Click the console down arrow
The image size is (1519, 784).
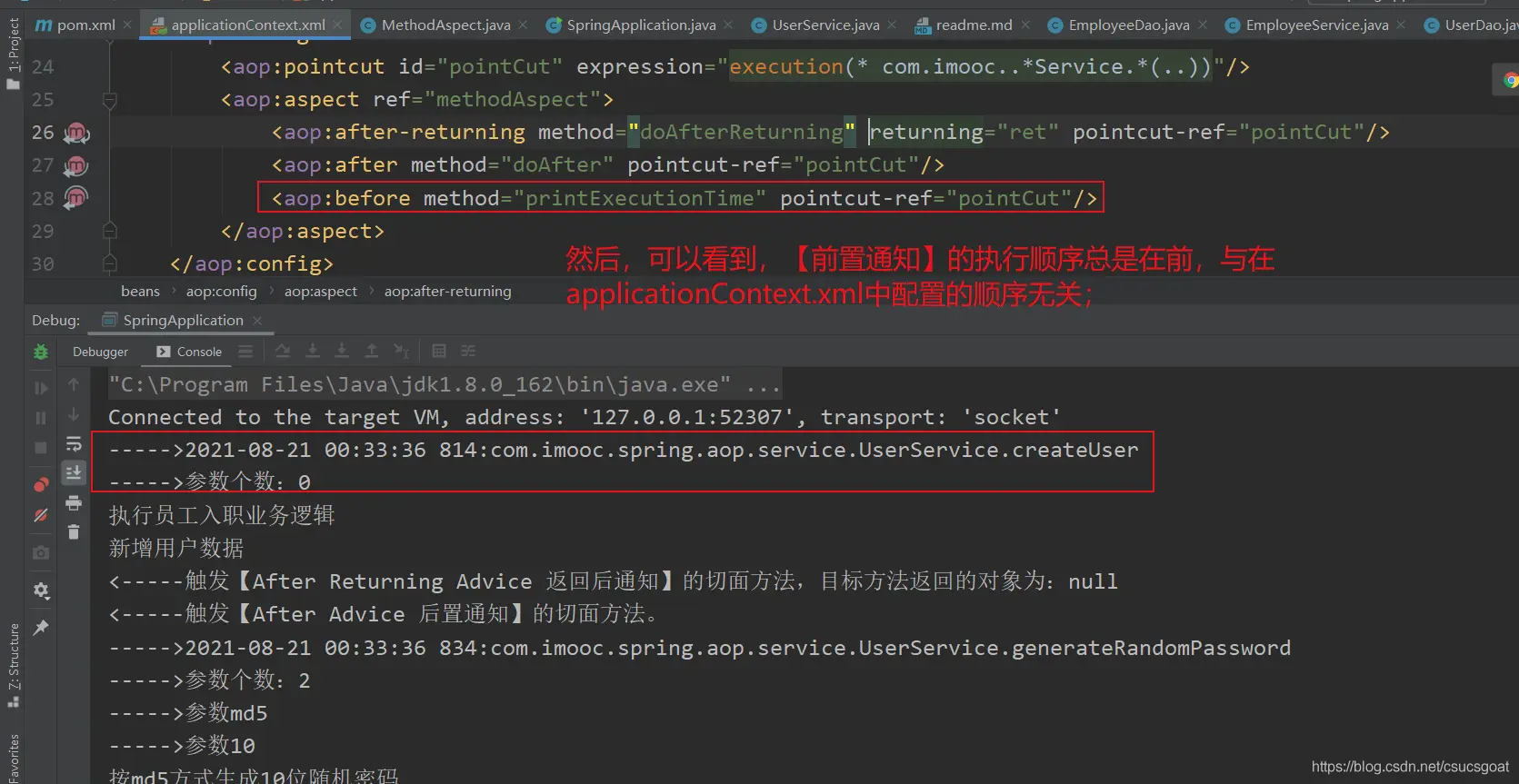tap(74, 415)
